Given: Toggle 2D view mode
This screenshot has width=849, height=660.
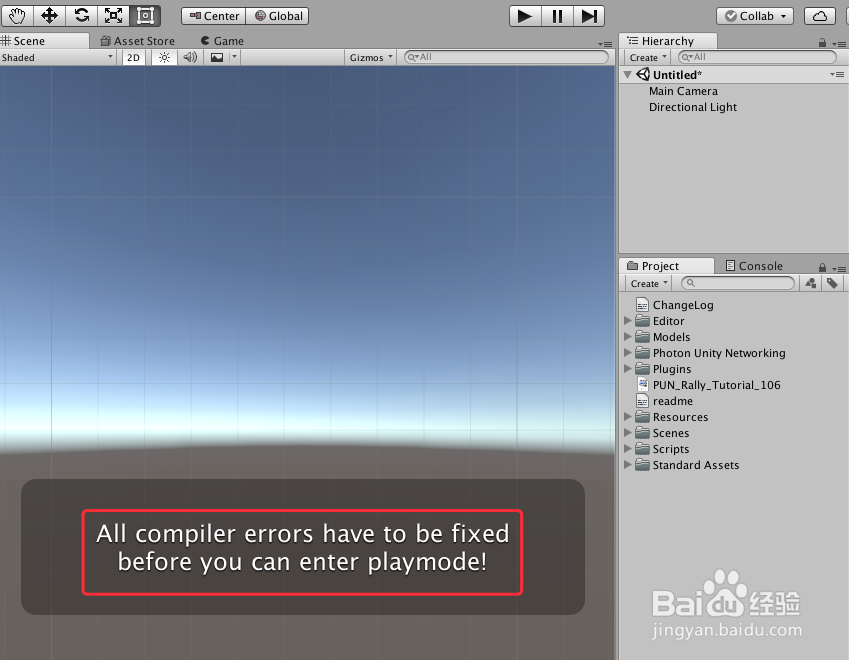Looking at the screenshot, I should [x=133, y=57].
